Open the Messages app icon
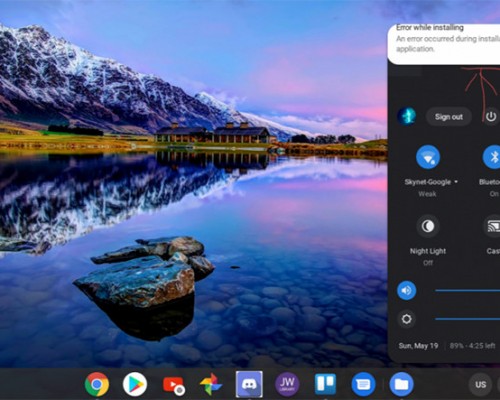Image resolution: width=500 pixels, height=400 pixels. [363, 384]
